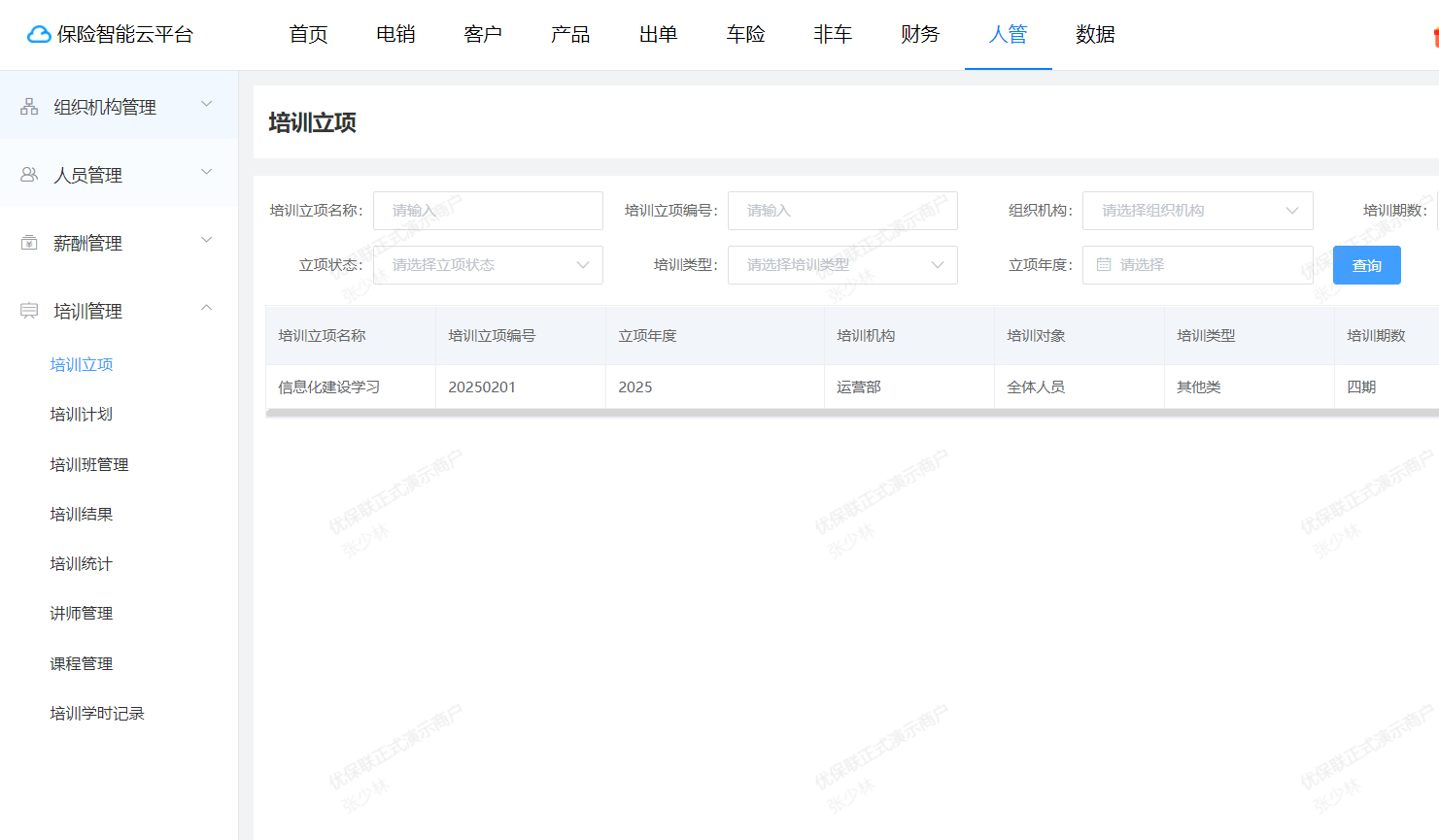Expand the 组织机构管理 menu chevron
The width and height of the screenshot is (1439, 840).
[206, 104]
